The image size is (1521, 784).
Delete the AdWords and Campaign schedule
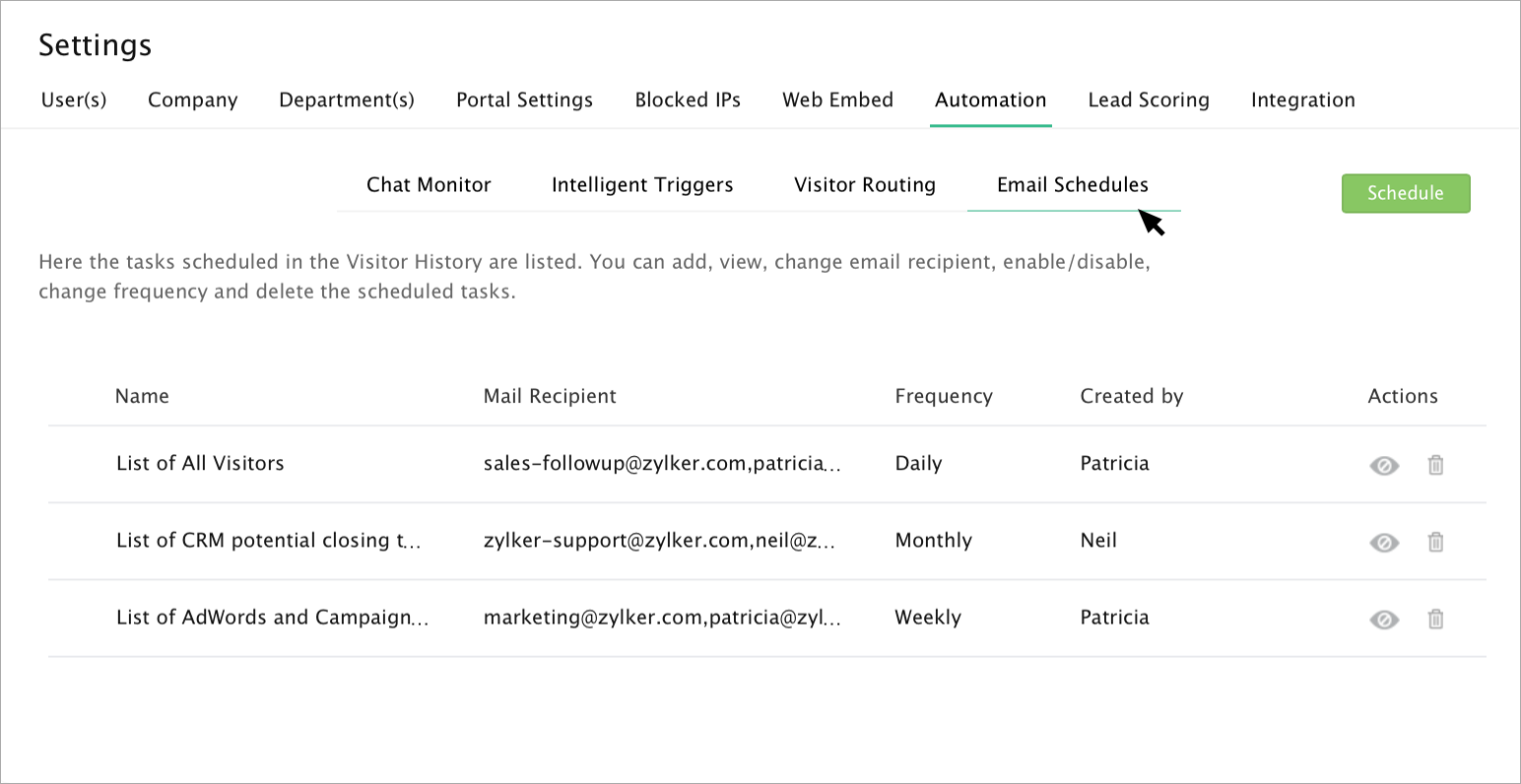[x=1435, y=619]
